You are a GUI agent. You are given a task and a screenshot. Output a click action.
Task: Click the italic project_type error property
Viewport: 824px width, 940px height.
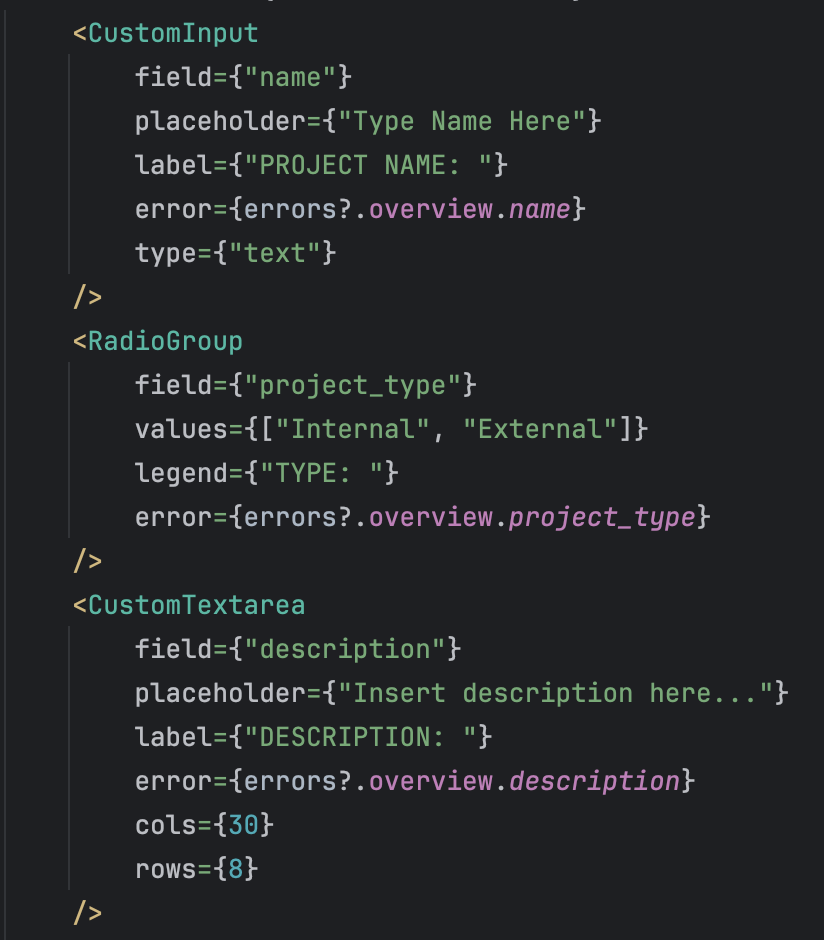coord(601,517)
